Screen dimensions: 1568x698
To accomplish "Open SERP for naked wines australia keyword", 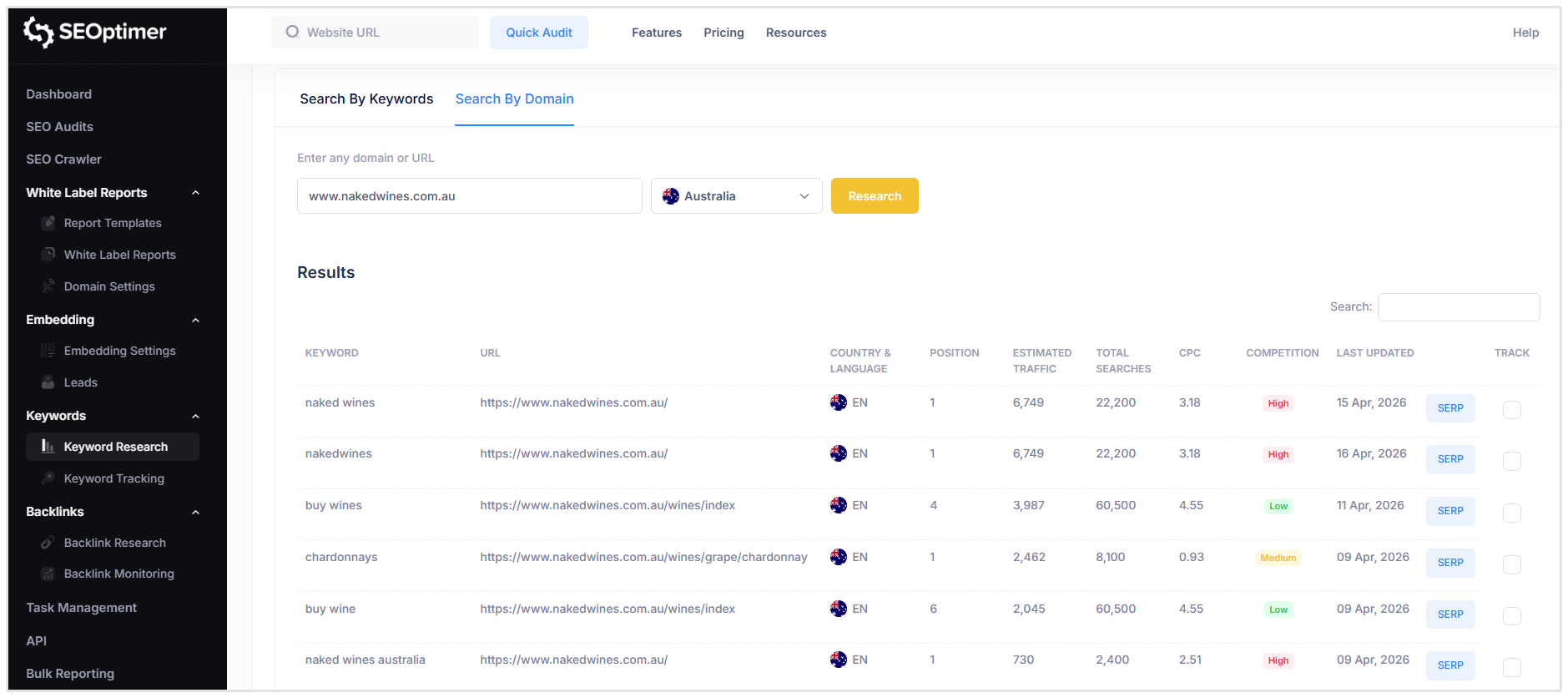I will click(x=1450, y=665).
